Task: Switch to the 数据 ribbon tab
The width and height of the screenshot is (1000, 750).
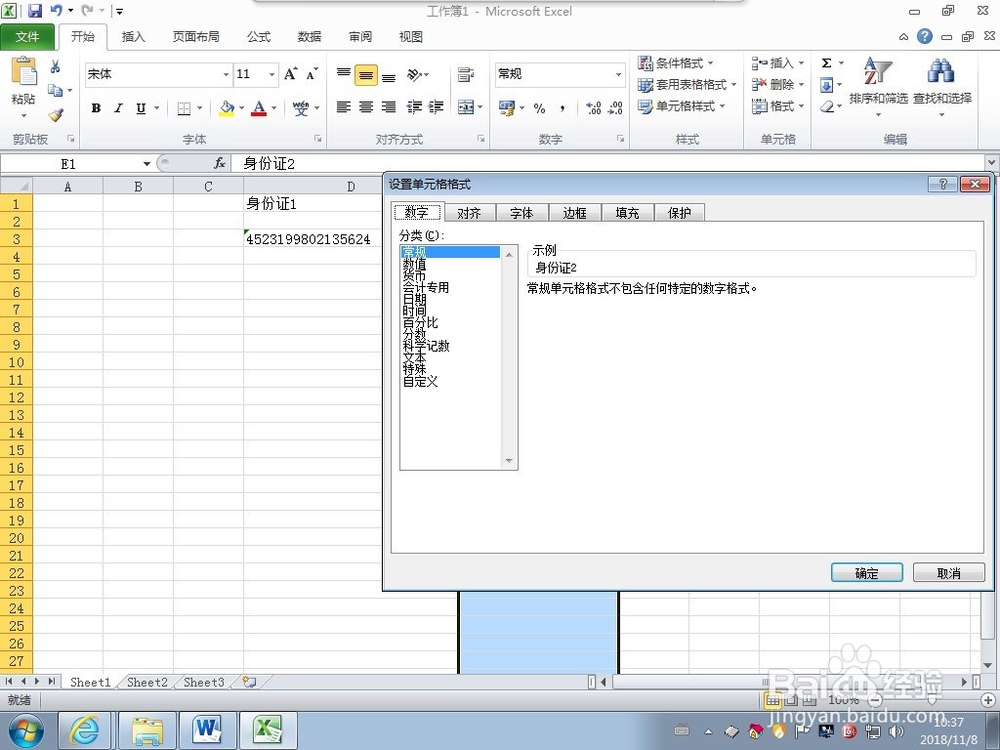Action: 309,37
